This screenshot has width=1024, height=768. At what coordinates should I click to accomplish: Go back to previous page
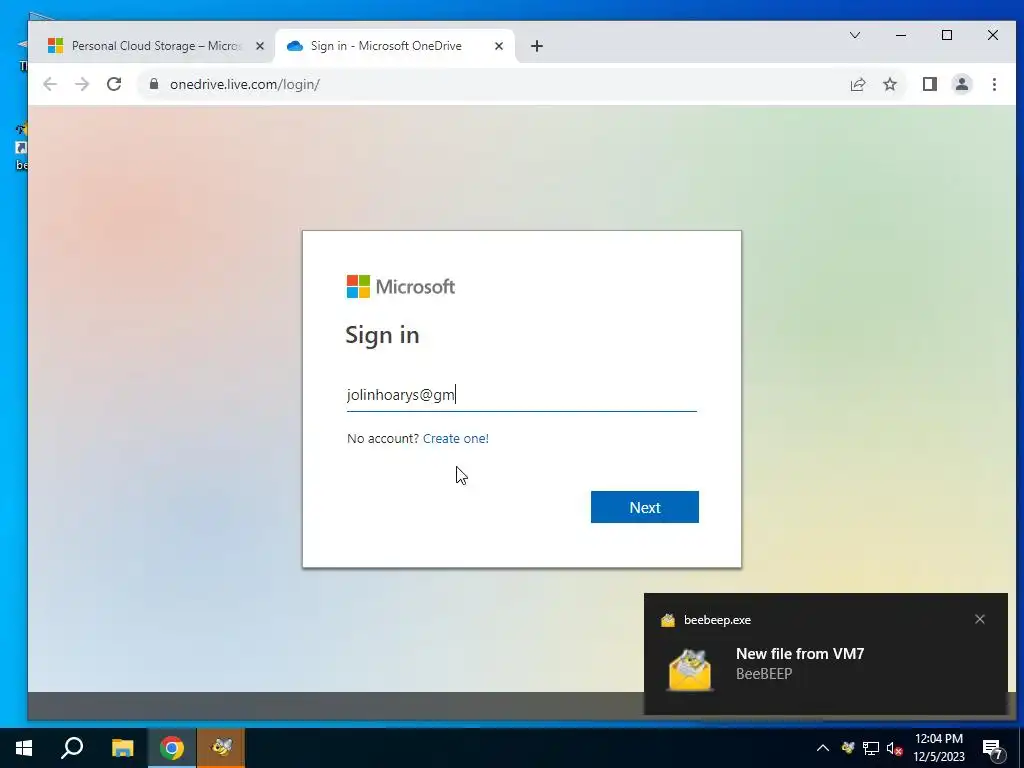[50, 84]
